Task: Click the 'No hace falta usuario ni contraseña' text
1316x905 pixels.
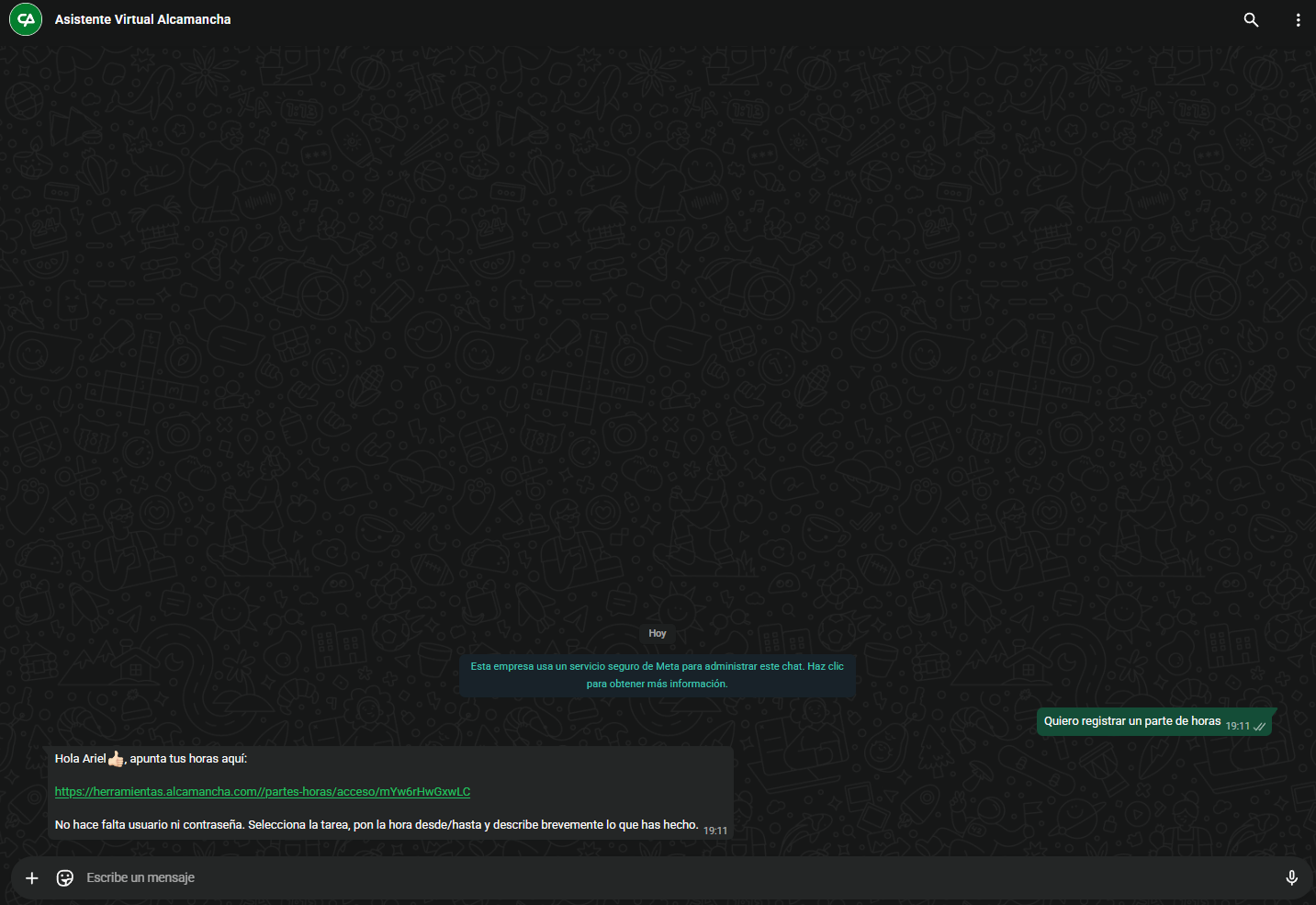Action: (376, 825)
